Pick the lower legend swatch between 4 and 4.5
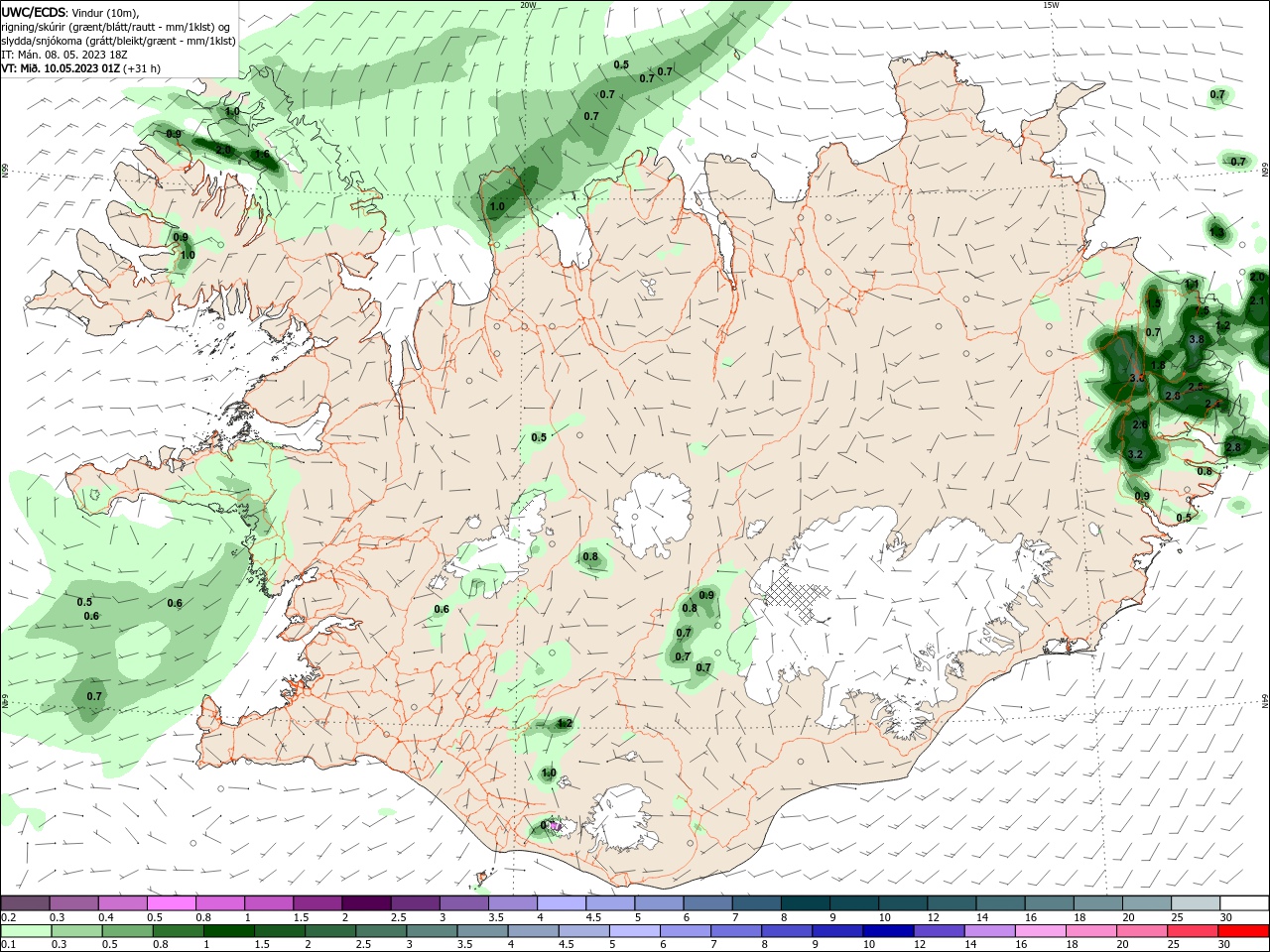Viewport: 1270px width, 952px height. 534,931
